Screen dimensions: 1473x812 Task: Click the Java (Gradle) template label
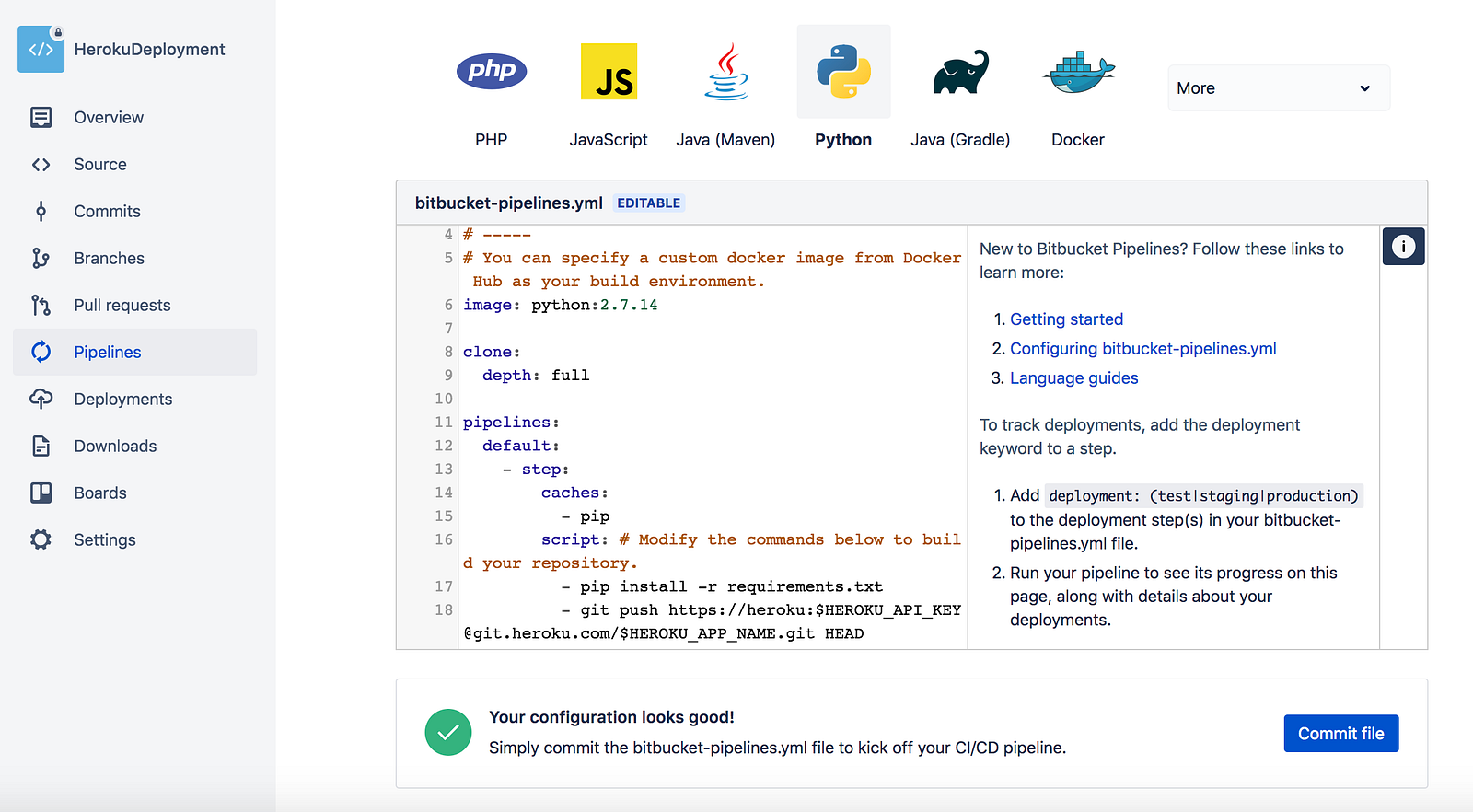960,140
